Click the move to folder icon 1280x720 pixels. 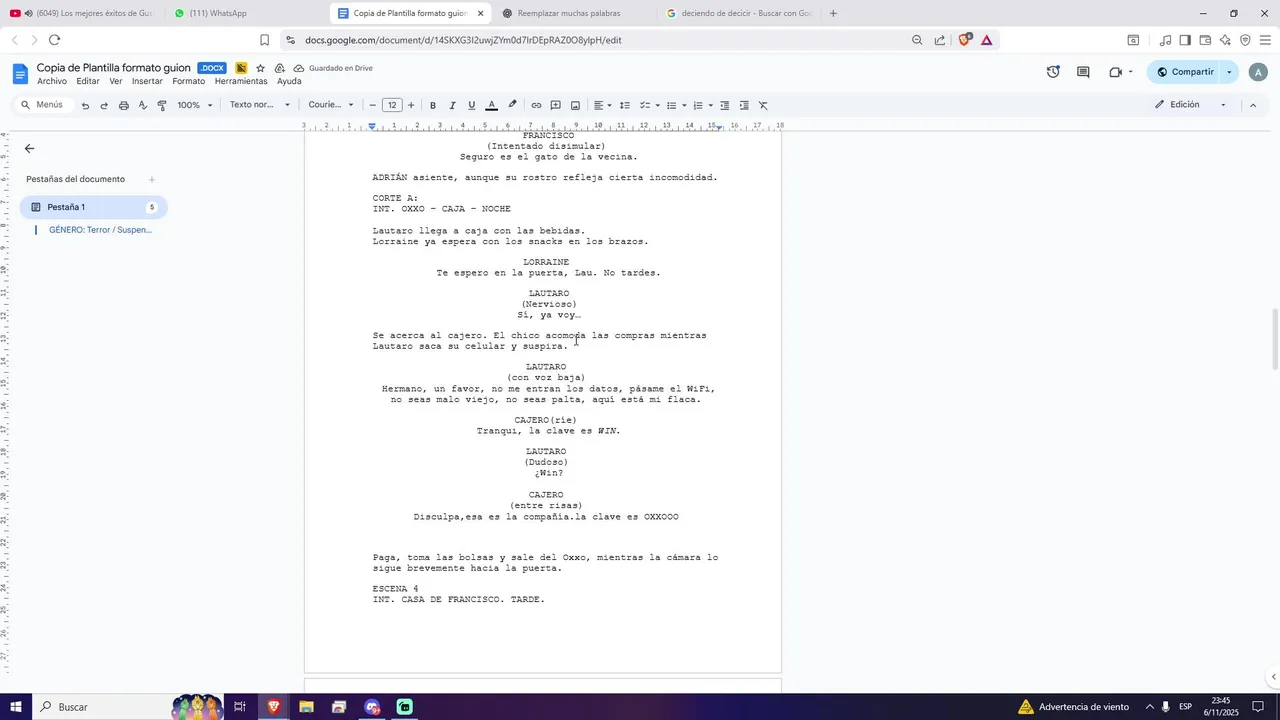point(279,68)
